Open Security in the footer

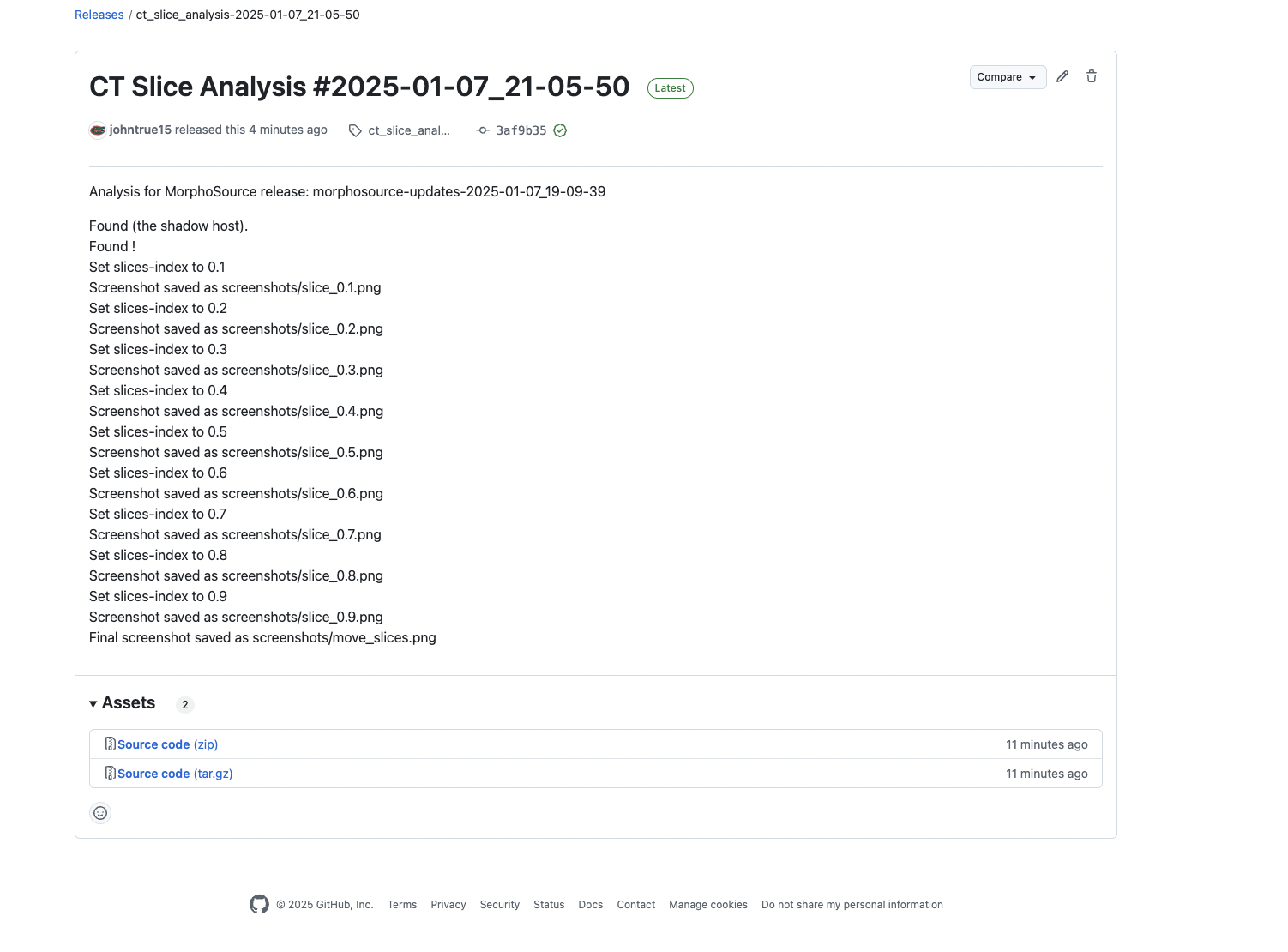[500, 905]
